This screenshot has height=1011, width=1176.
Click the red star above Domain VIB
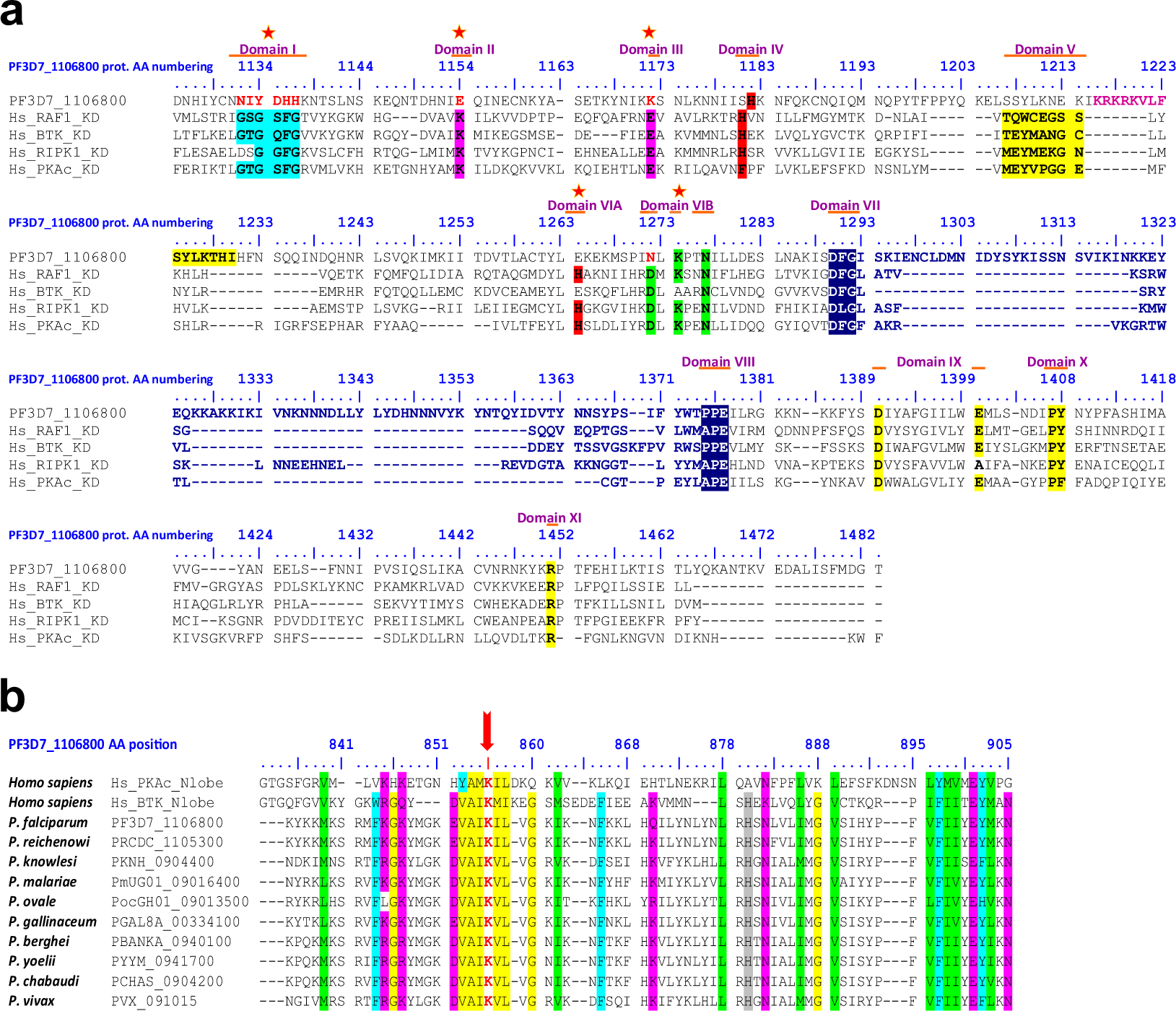(679, 191)
